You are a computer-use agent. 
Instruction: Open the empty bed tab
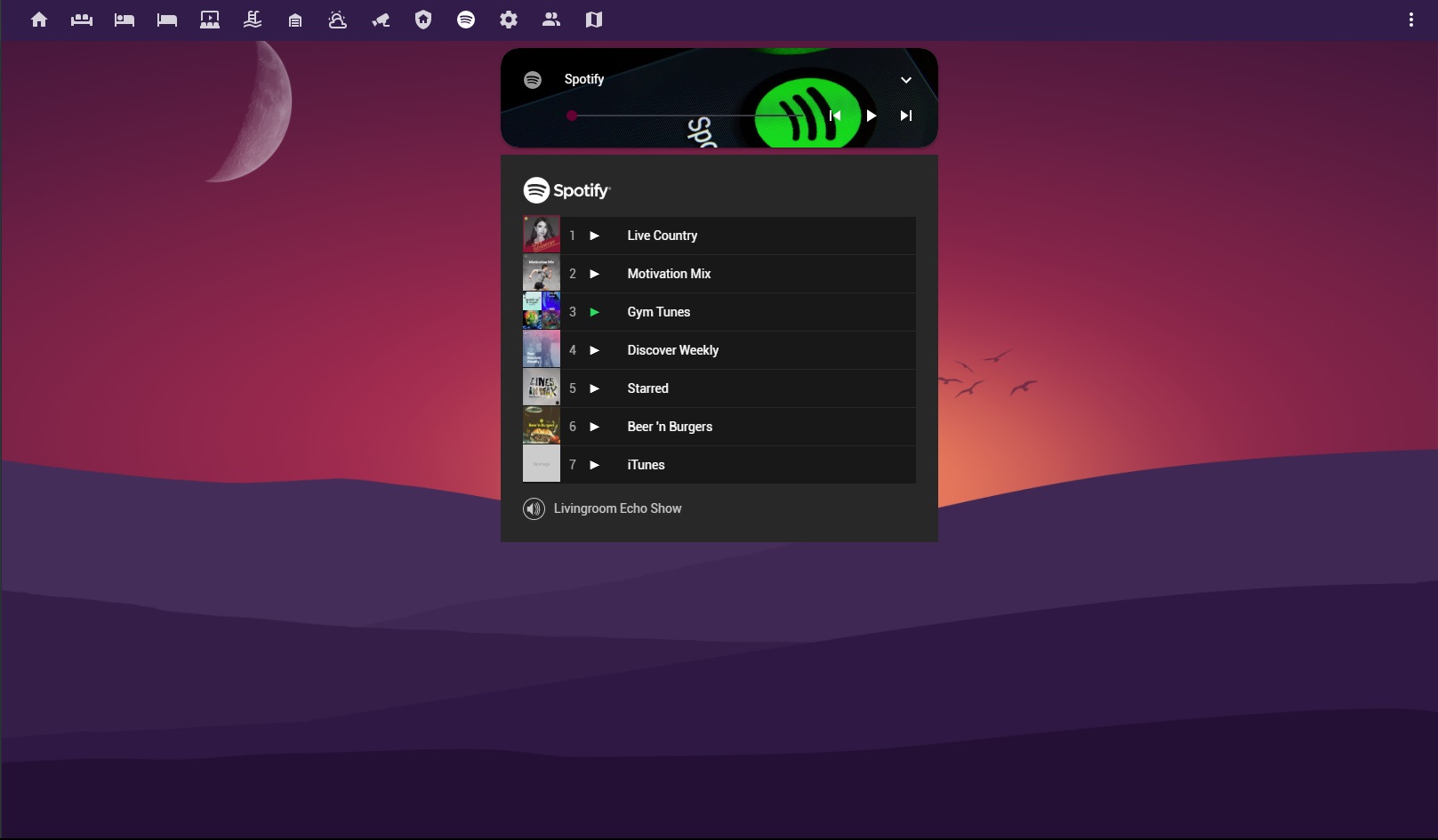(167, 20)
